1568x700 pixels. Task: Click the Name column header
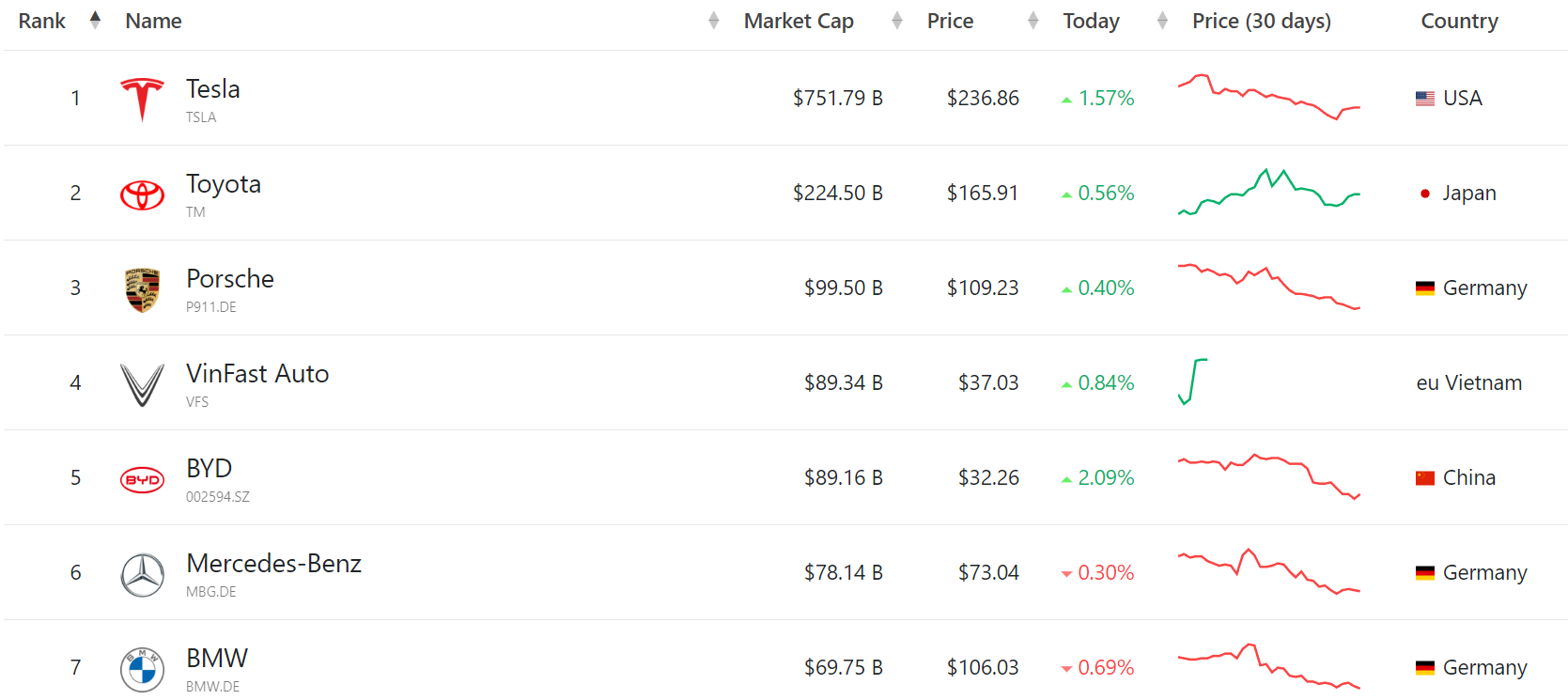coord(154,21)
